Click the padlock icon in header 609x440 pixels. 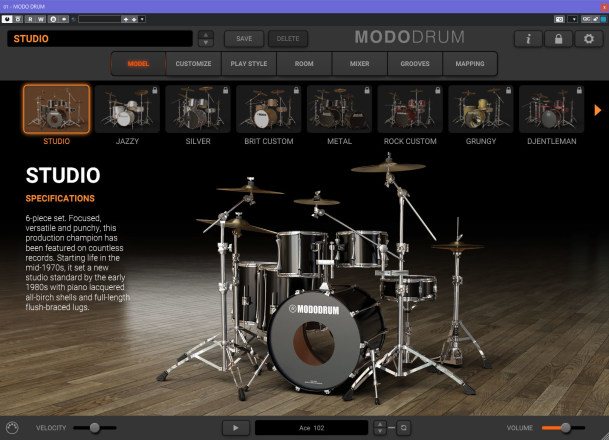pos(558,39)
